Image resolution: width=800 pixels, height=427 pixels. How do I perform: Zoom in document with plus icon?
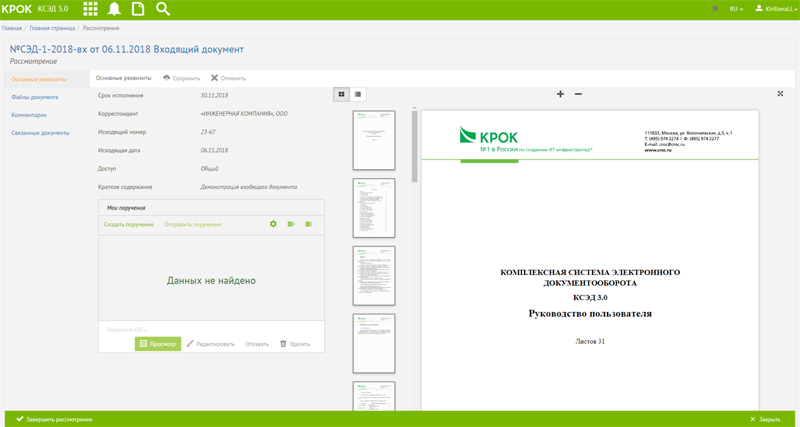pyautogui.click(x=560, y=94)
